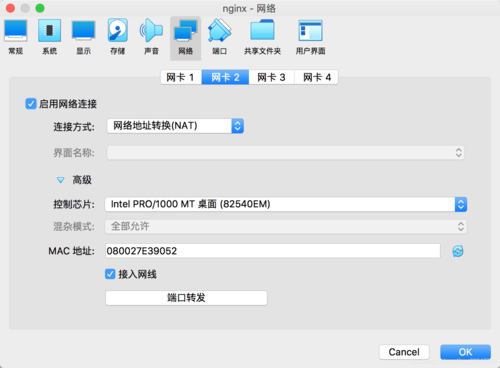Open the 存储 storage settings icon
Viewport: 500px width, 368px height.
coord(117,37)
